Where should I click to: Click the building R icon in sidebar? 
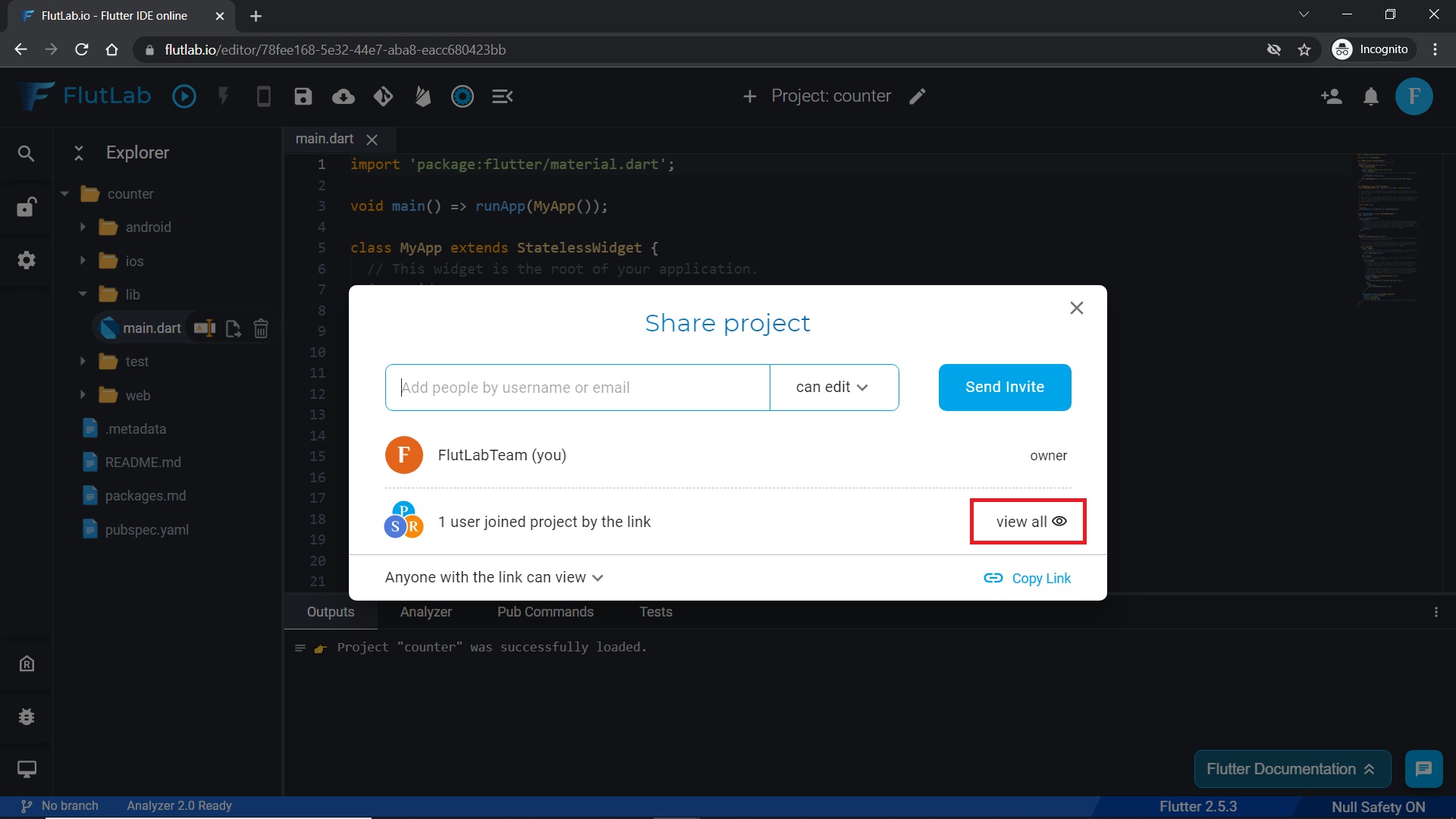[27, 664]
